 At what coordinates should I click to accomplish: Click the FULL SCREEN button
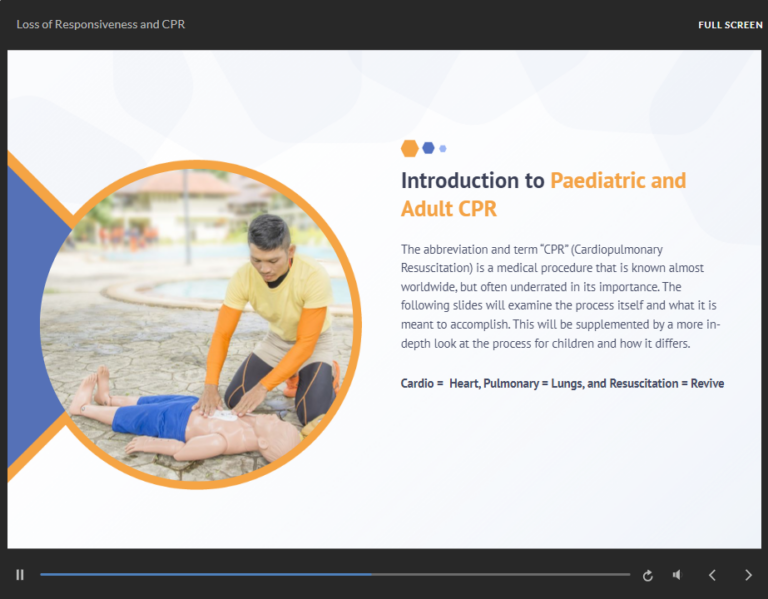[730, 25]
